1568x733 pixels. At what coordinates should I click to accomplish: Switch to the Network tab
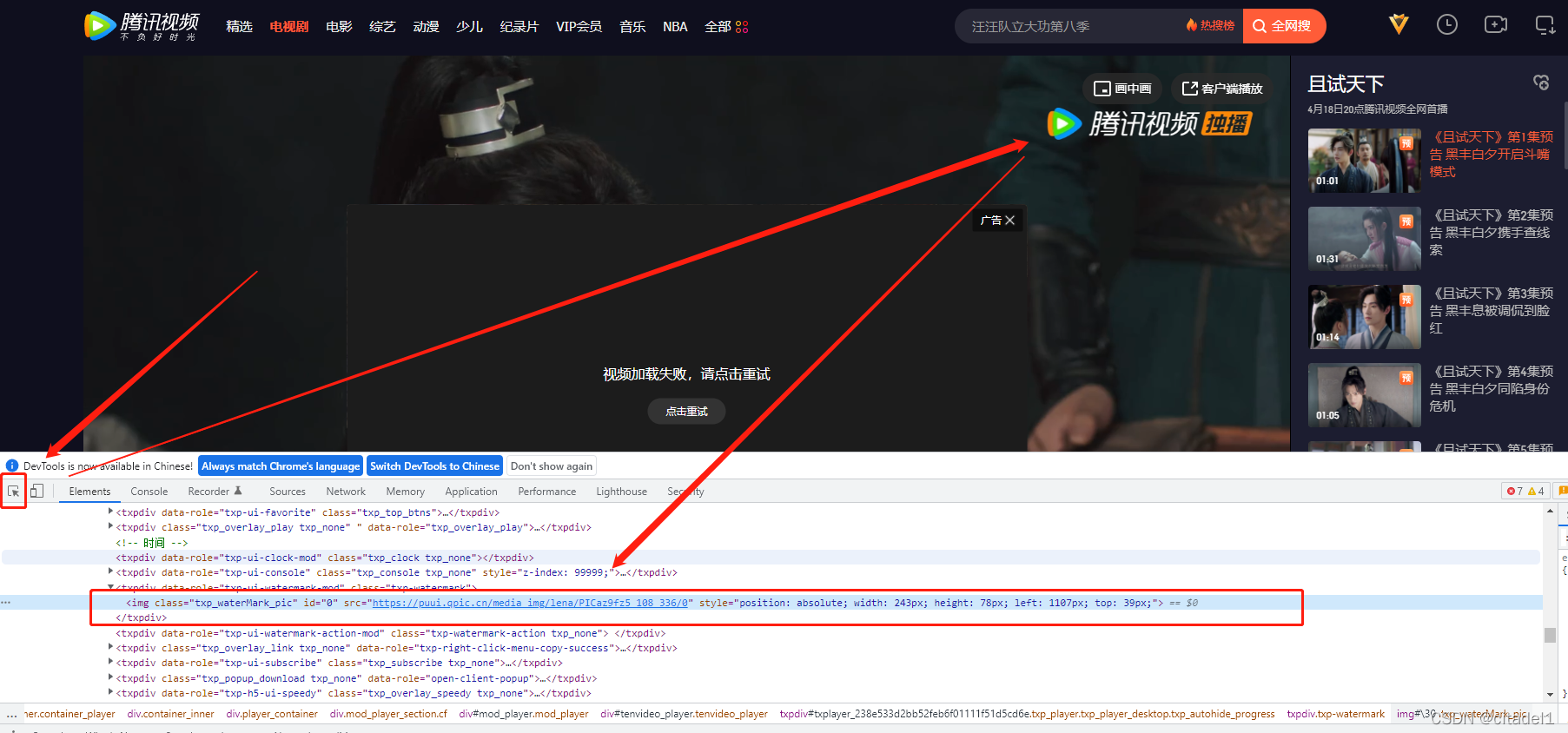[346, 492]
